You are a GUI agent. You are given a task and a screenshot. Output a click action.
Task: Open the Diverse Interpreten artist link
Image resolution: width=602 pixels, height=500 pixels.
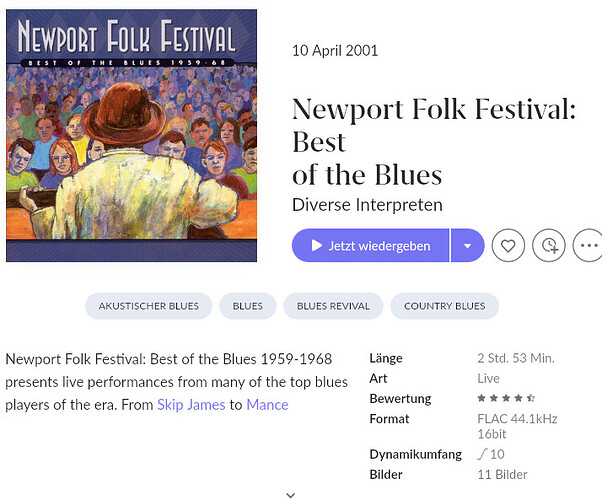(367, 205)
